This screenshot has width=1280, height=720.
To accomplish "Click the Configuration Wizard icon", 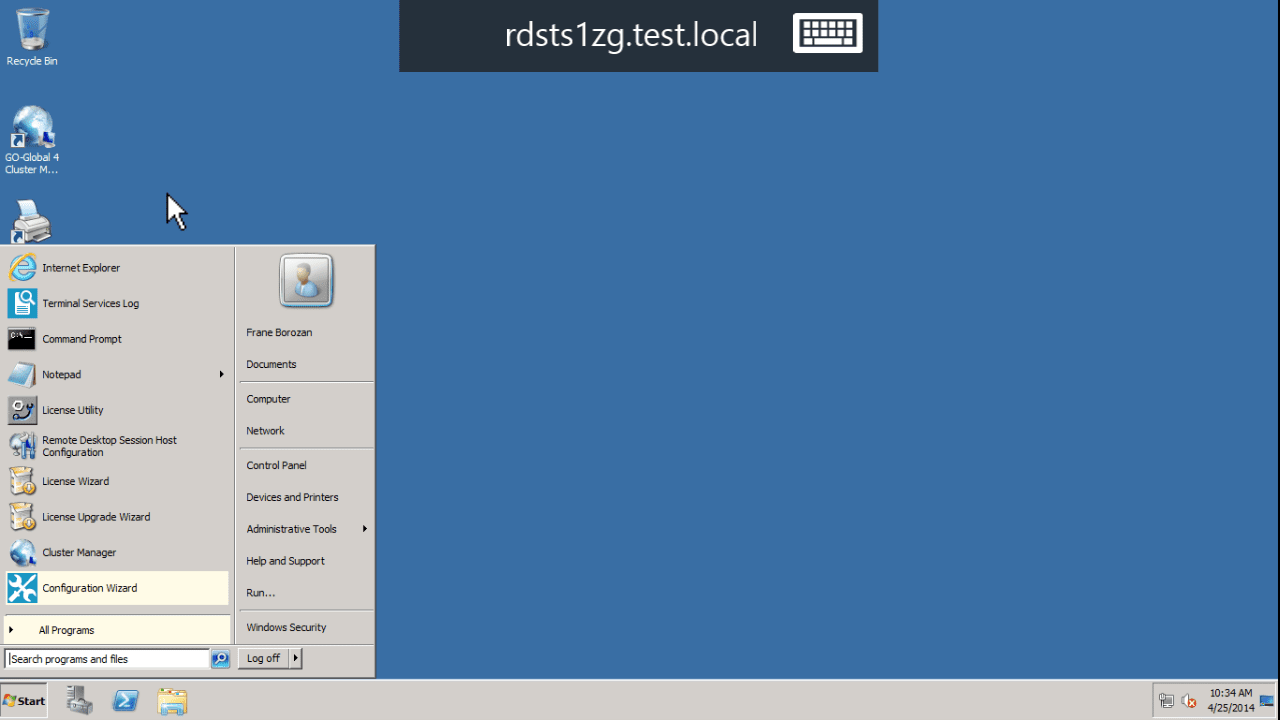I will (x=22, y=588).
